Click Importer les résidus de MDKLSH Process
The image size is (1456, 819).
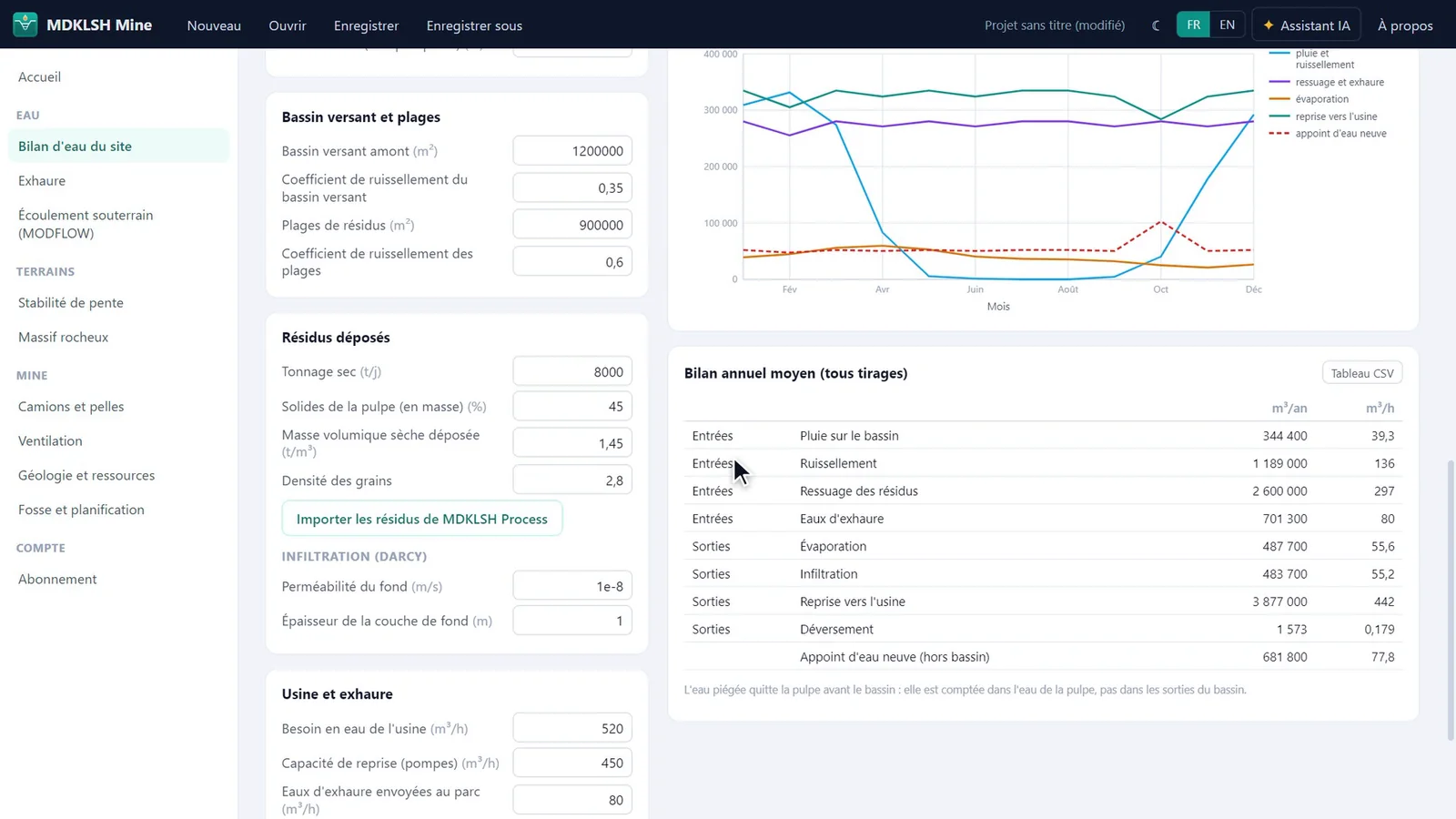(x=422, y=519)
